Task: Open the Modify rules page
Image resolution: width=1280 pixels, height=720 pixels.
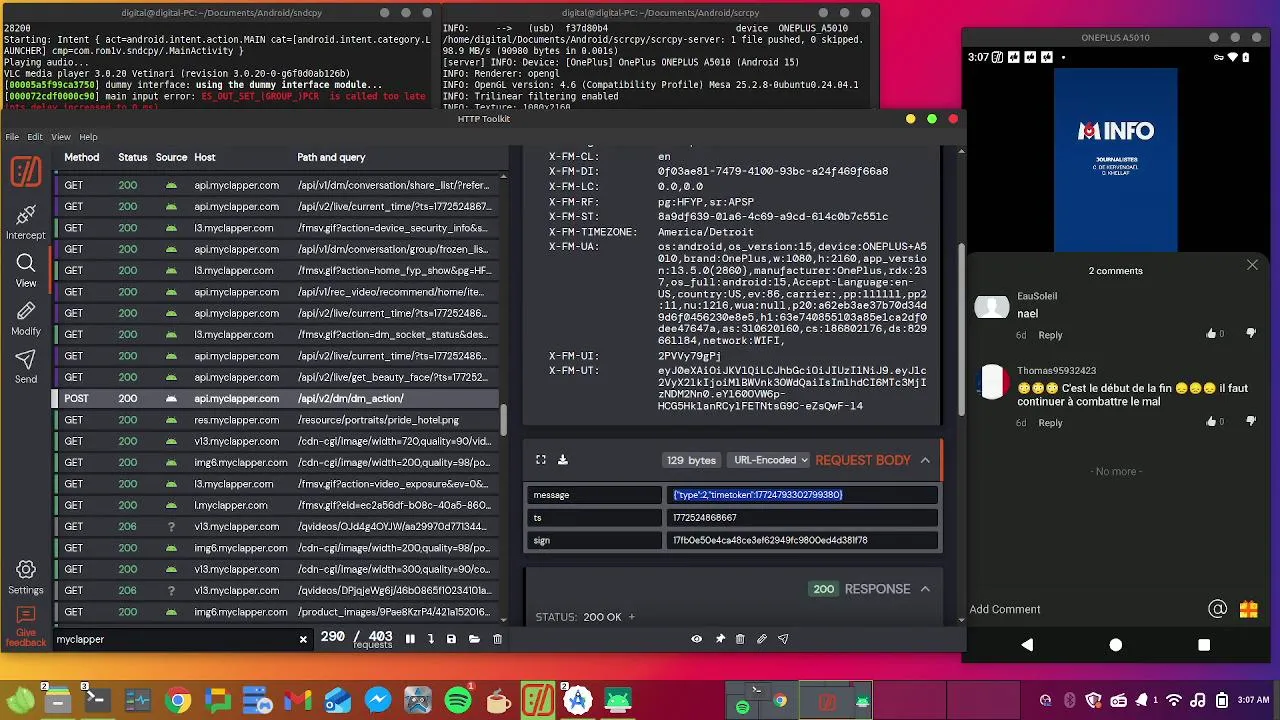Action: click(x=26, y=318)
